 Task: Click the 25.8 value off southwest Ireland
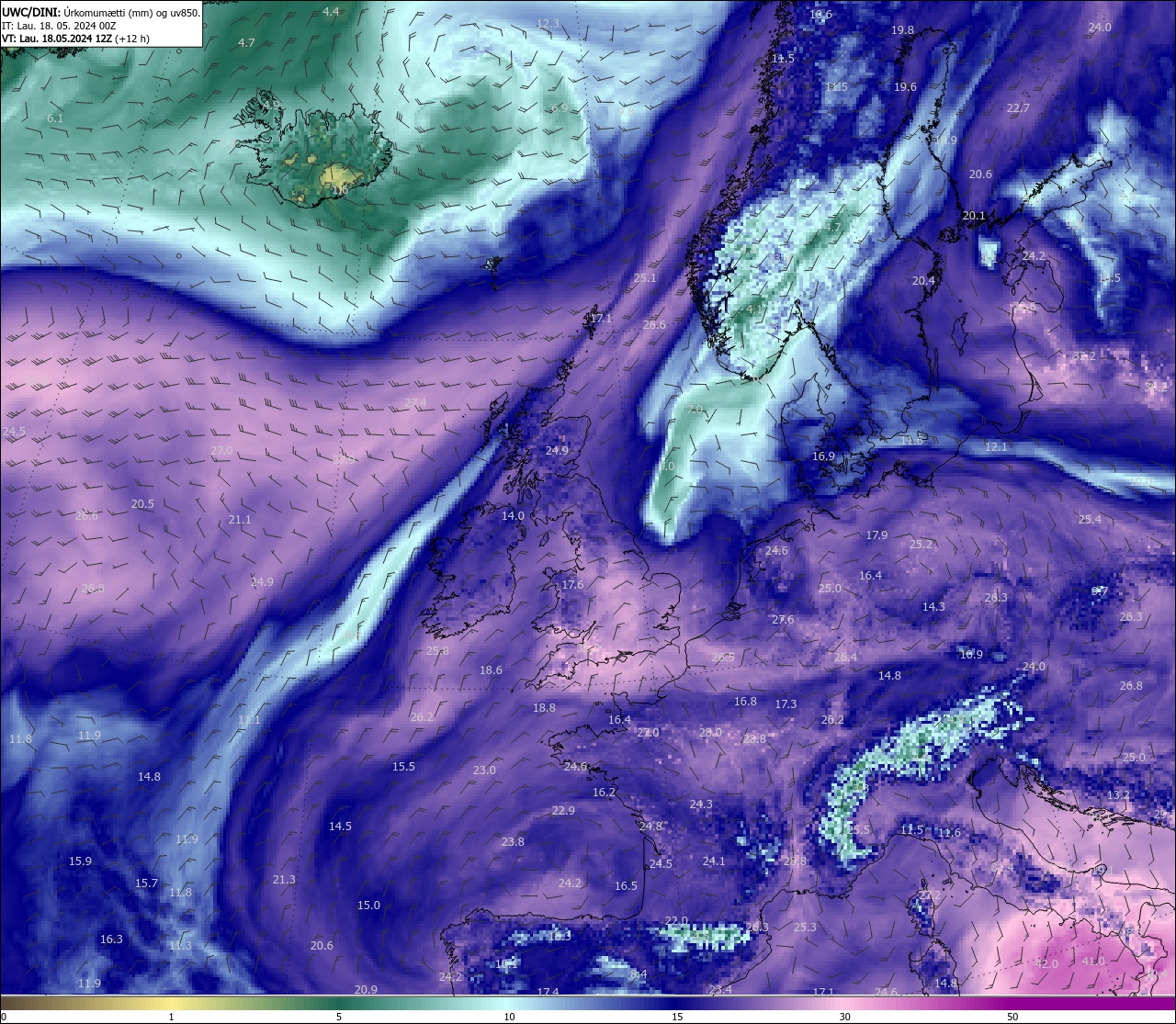tap(437, 651)
